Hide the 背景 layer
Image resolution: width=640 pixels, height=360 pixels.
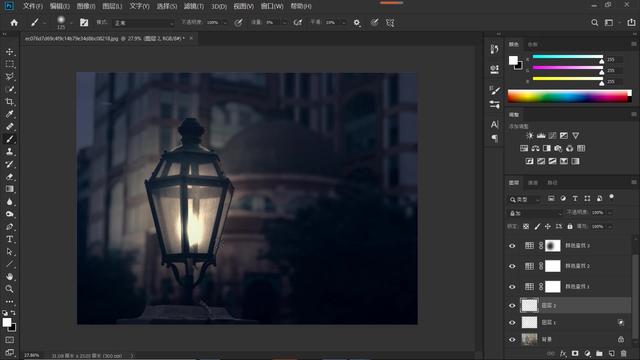(512, 339)
